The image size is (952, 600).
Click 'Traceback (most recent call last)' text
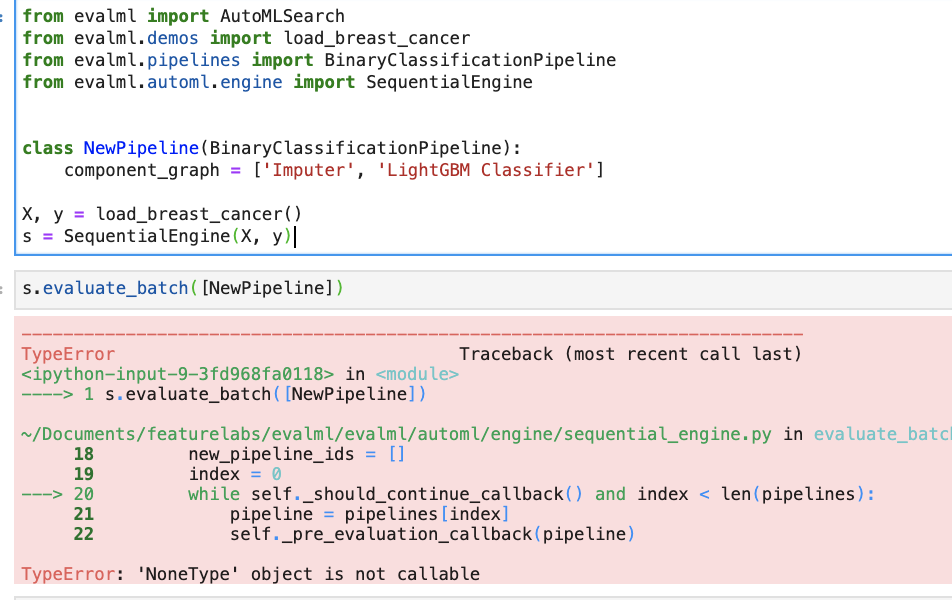630,354
